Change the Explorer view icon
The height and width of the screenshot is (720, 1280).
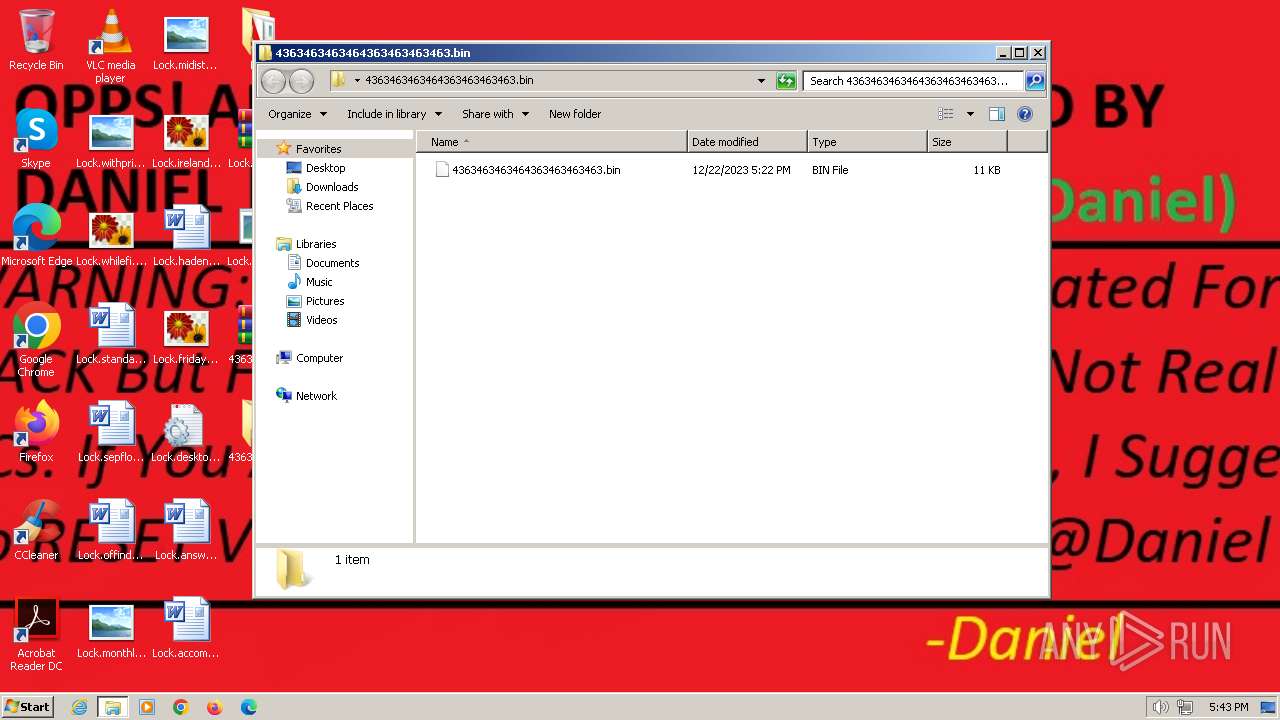(945, 114)
